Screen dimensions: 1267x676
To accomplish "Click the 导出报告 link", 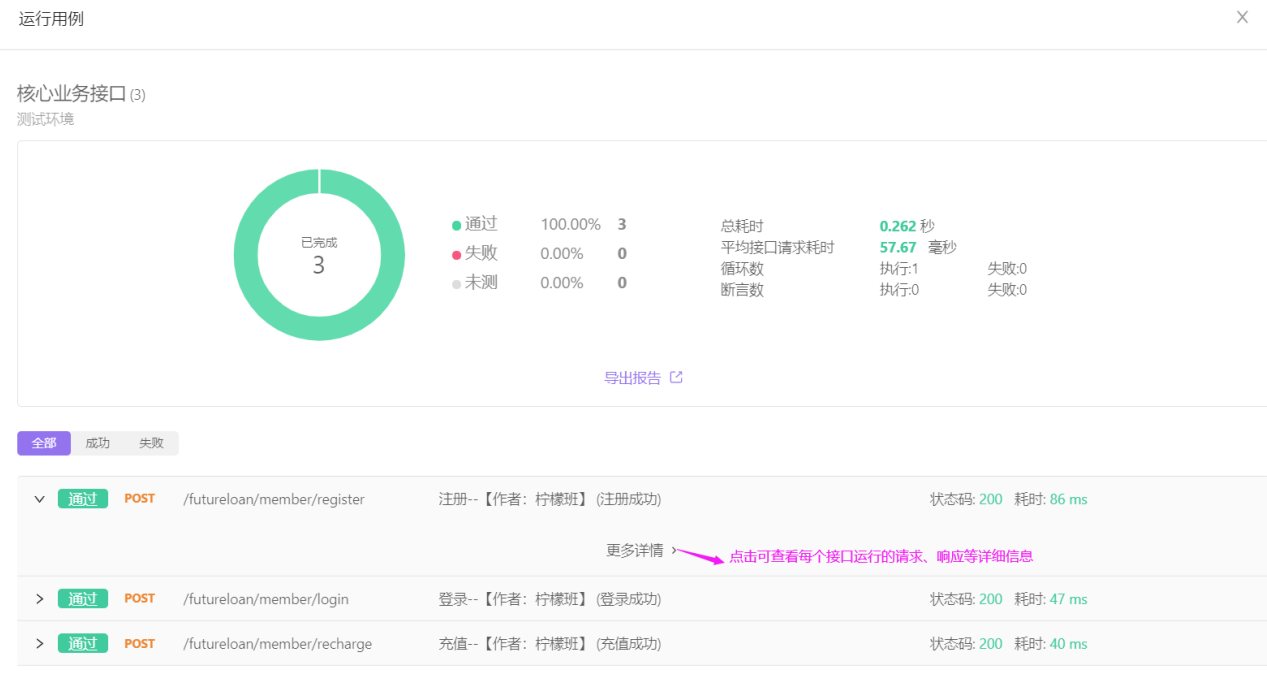I will (632, 378).
